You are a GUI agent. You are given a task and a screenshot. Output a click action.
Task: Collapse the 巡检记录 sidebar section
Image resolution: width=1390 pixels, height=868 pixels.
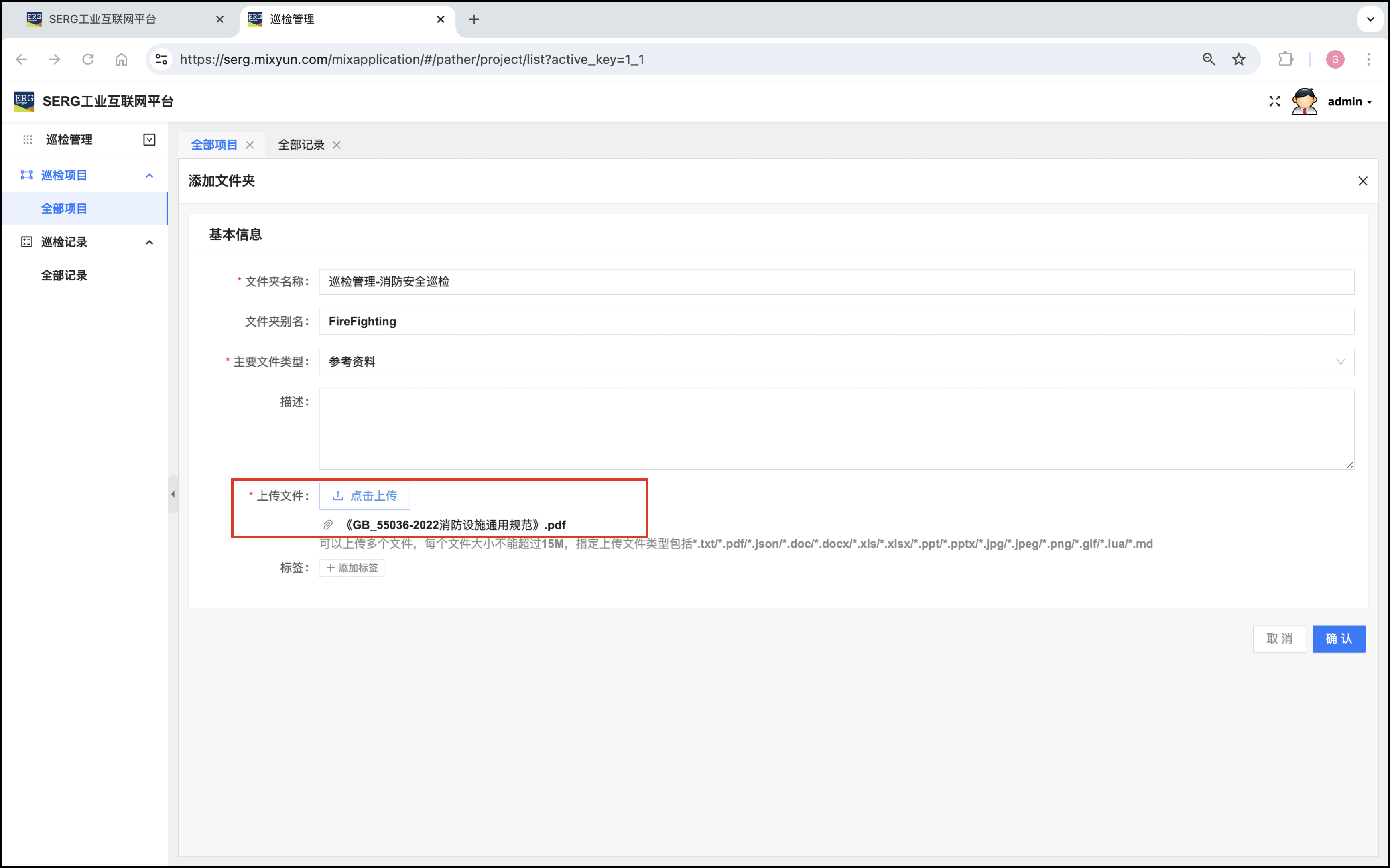(x=149, y=242)
